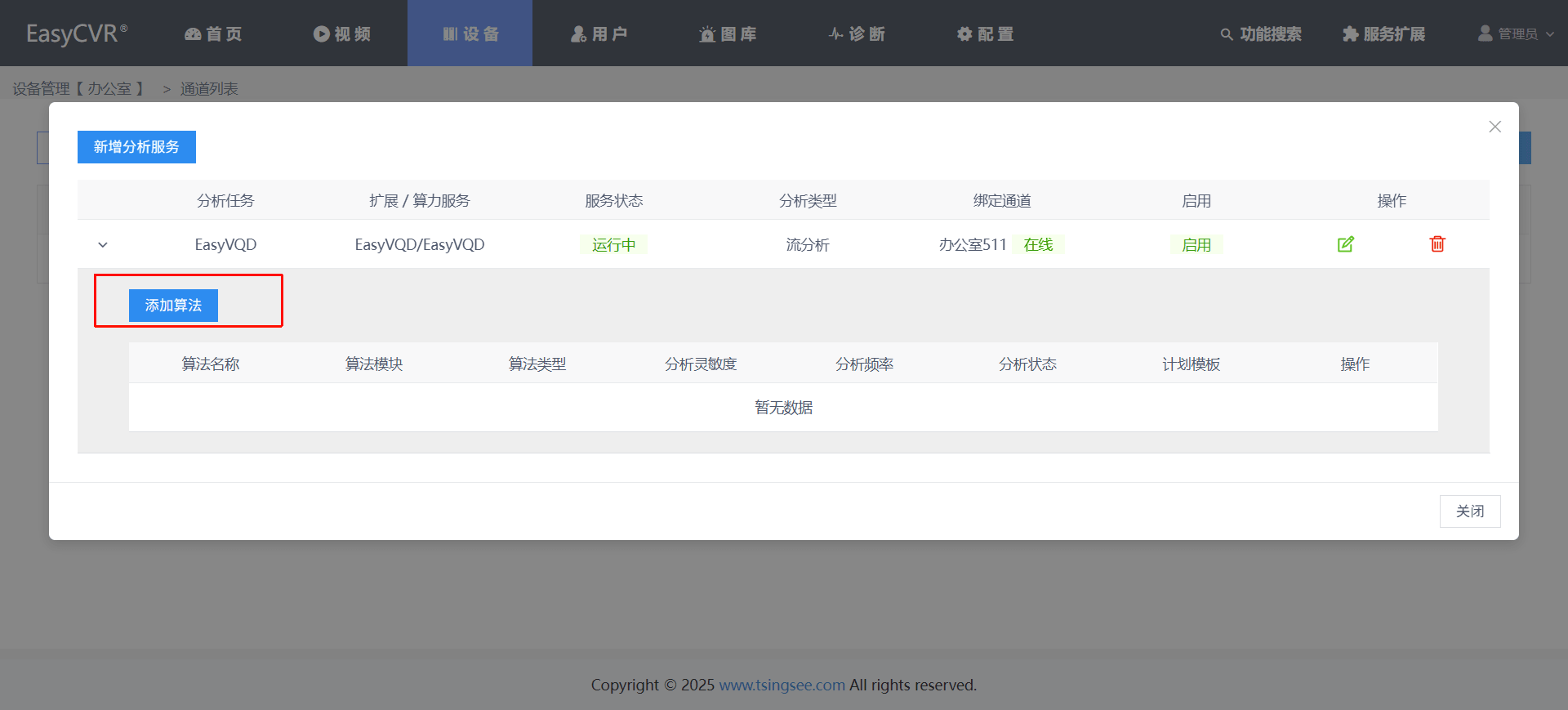Open the 首页 home tab
1568x710 pixels.
coord(213,33)
